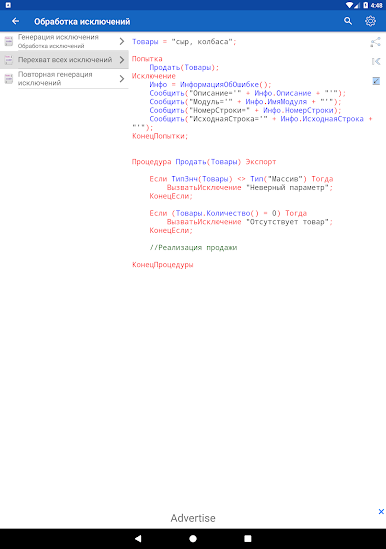Tap Android back navigation button

click(138, 538)
